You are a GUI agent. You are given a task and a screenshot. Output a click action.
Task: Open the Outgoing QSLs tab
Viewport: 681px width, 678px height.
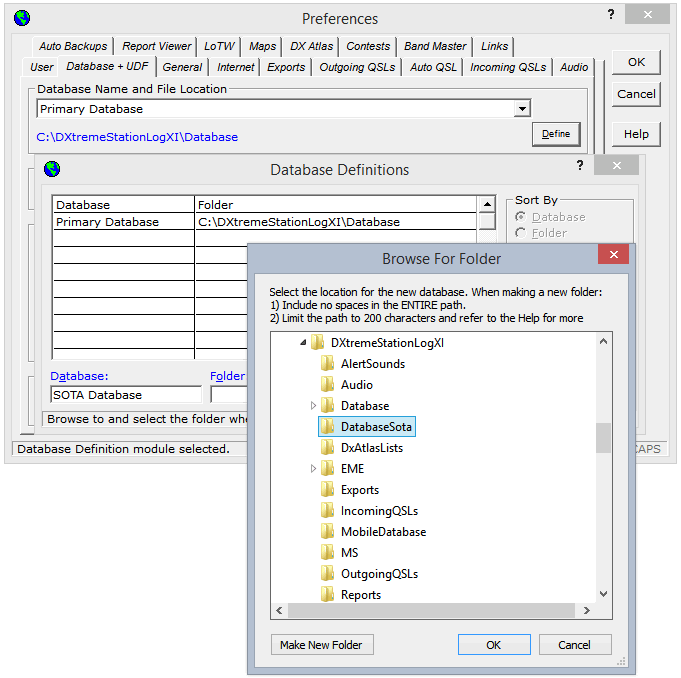[357, 67]
